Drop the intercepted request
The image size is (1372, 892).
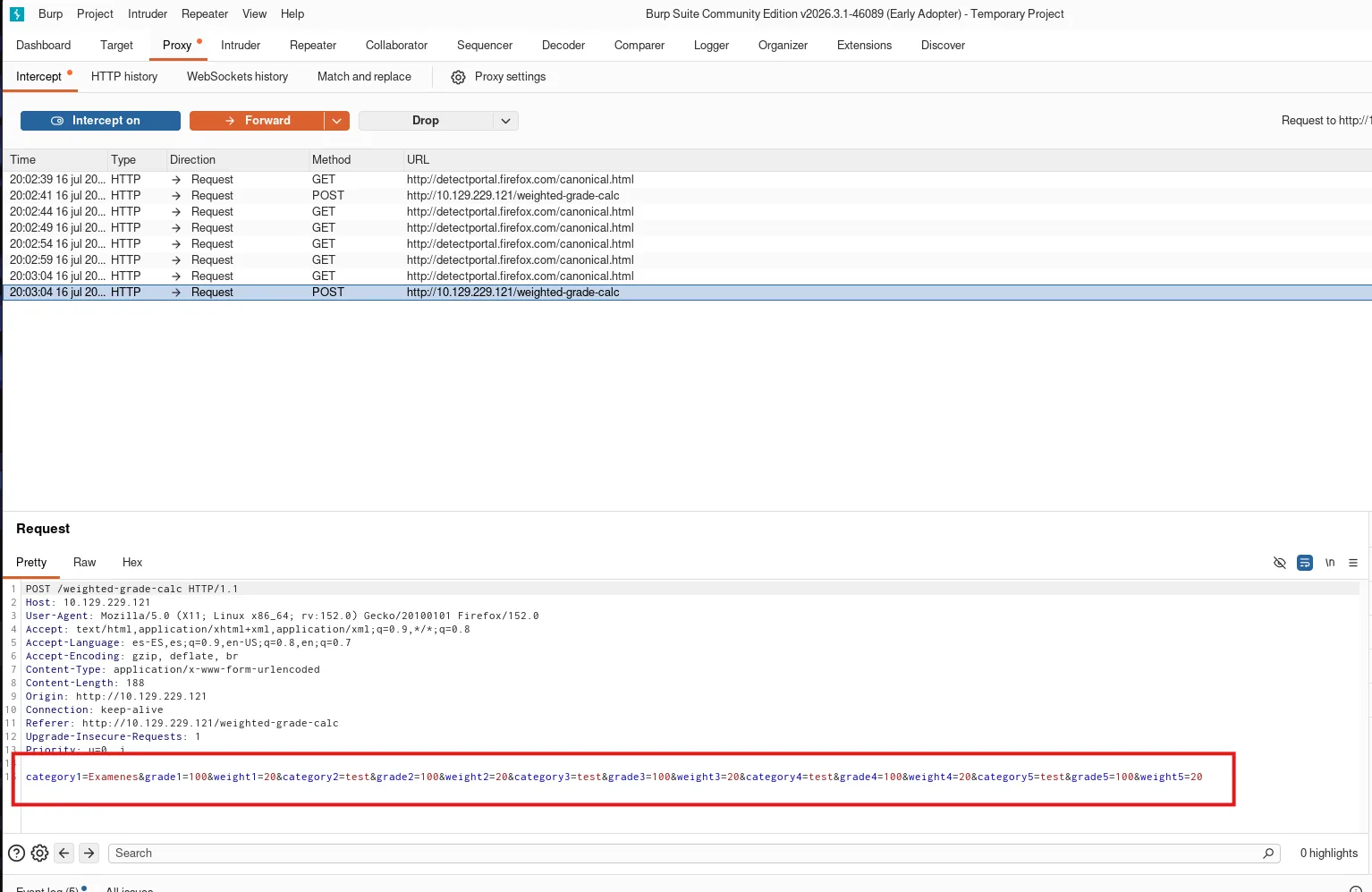pyautogui.click(x=426, y=121)
